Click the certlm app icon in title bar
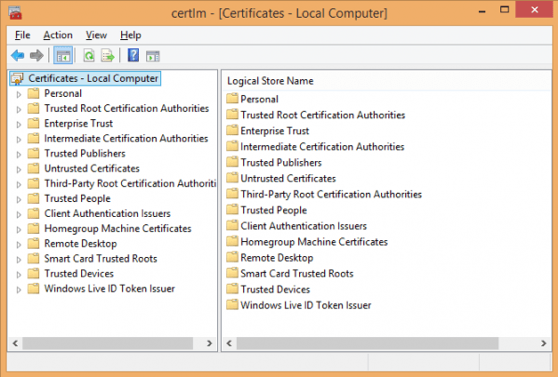This screenshot has width=558, height=377. 15,13
